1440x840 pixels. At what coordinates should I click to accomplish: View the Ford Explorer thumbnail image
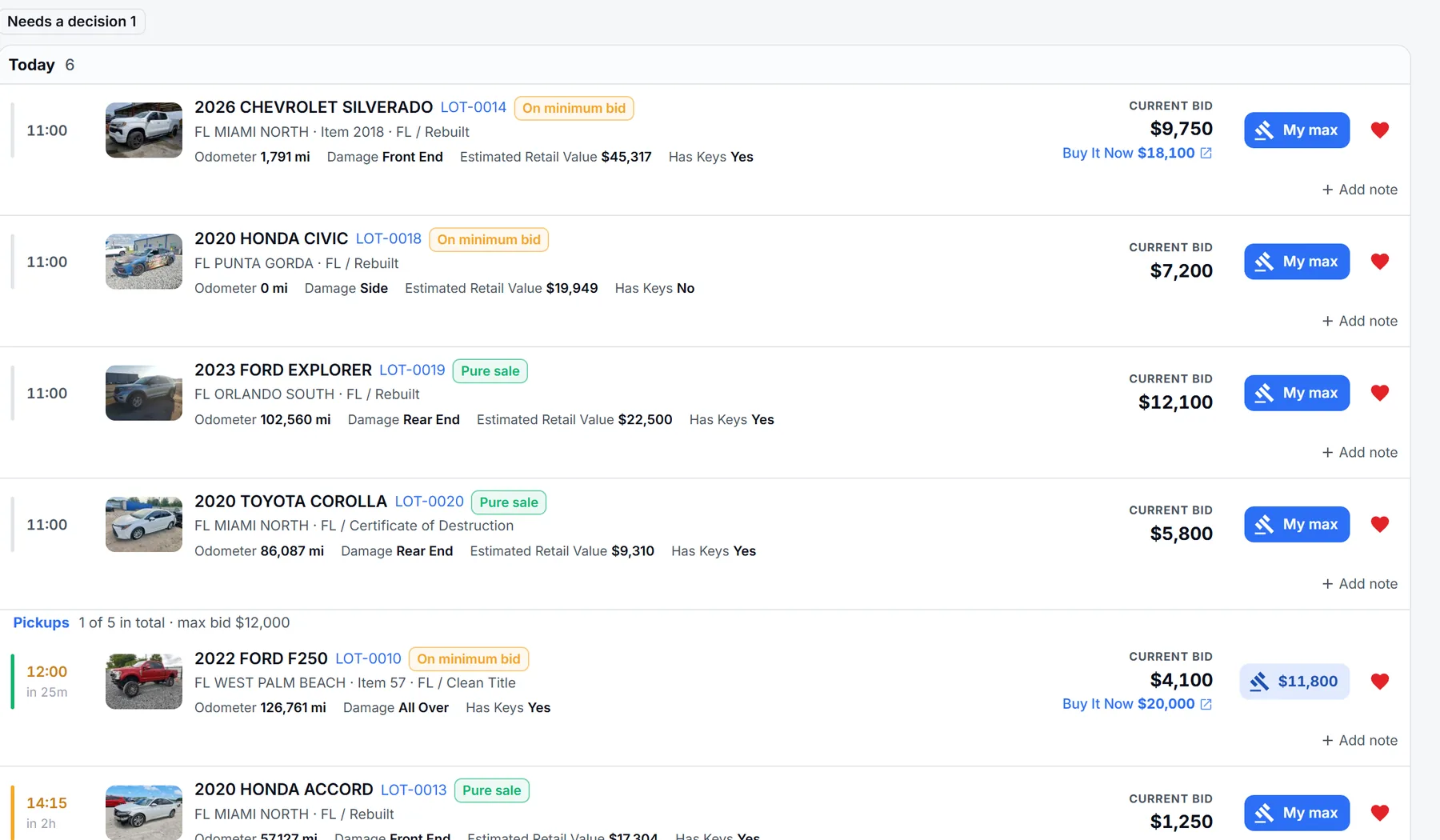144,393
